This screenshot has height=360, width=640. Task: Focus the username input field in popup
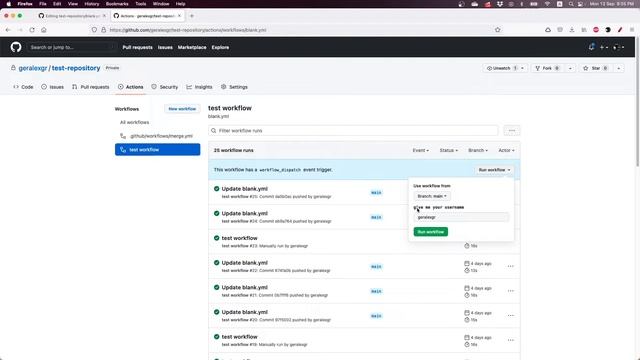pyautogui.click(x=461, y=217)
